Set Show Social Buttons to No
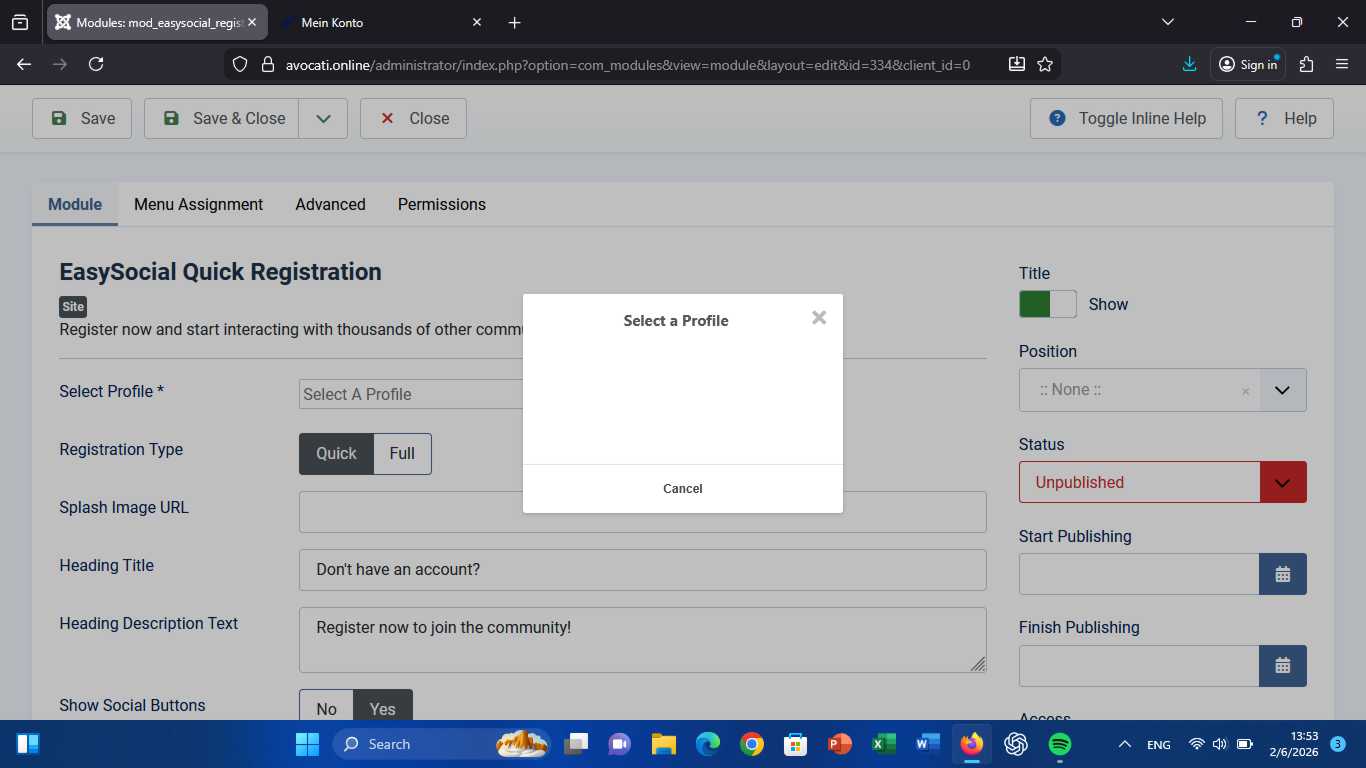The width and height of the screenshot is (1366, 768). coord(327,708)
